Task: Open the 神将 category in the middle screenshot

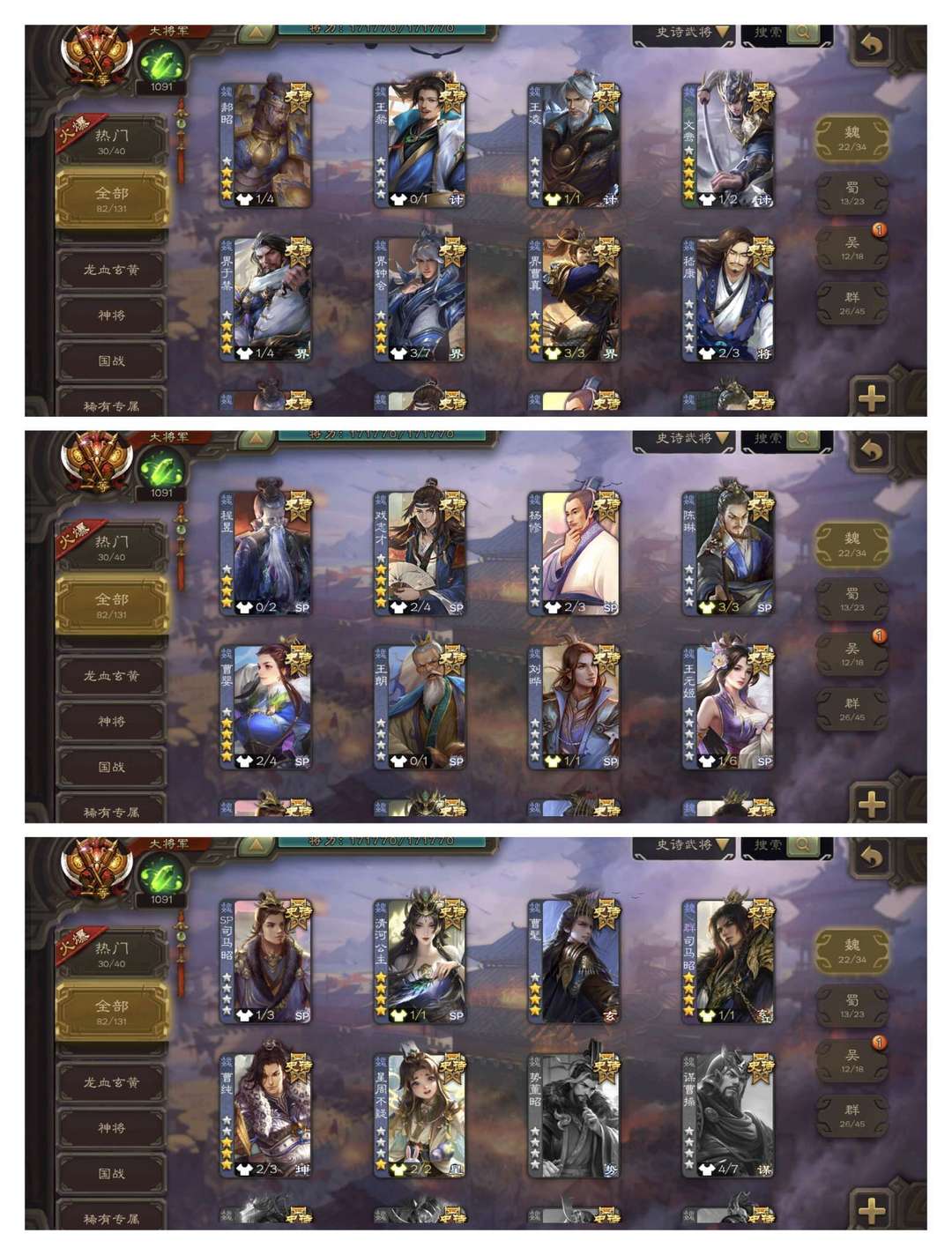Action: [112, 722]
